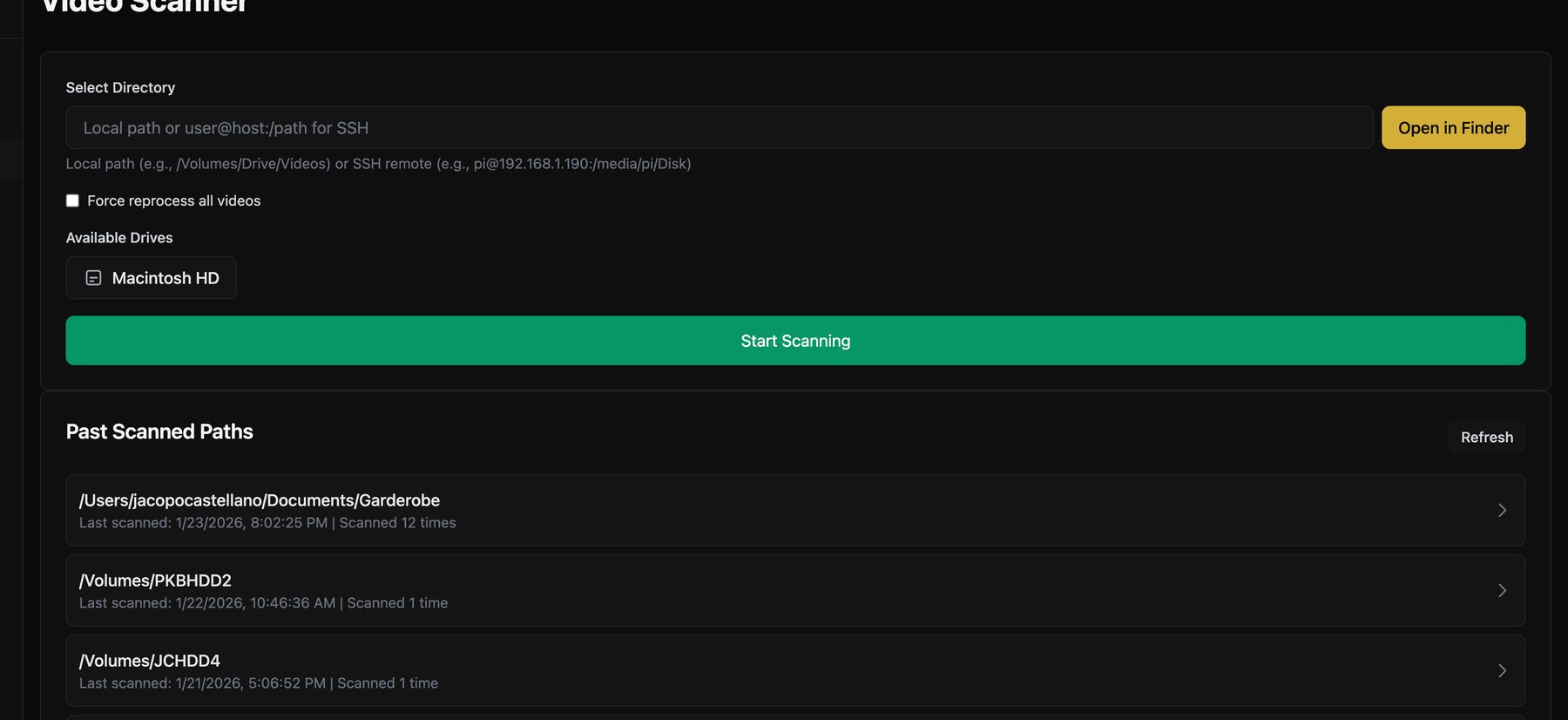Expand the /Volumes/PKBHDD2 chevron arrow

point(1502,591)
